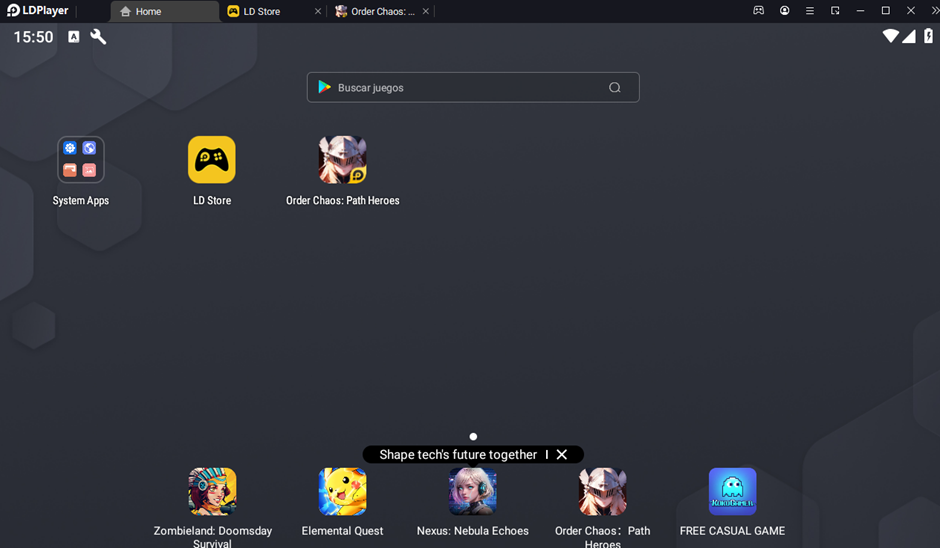Viewport: 940px width, 548px height.
Task: Open the gamepad icon in title bar
Action: pyautogui.click(x=758, y=10)
